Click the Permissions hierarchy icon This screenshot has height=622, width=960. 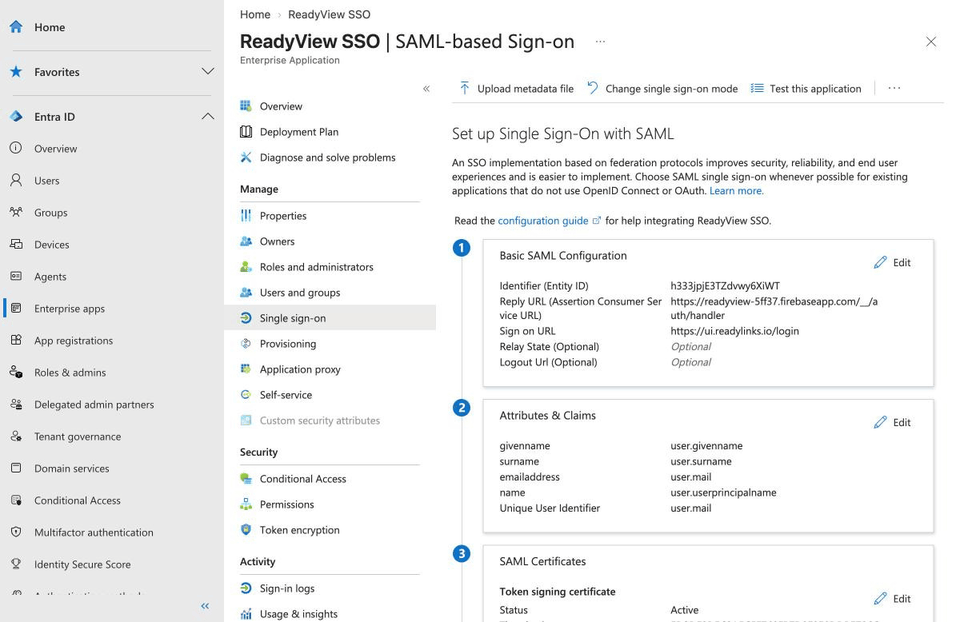[x=246, y=504]
